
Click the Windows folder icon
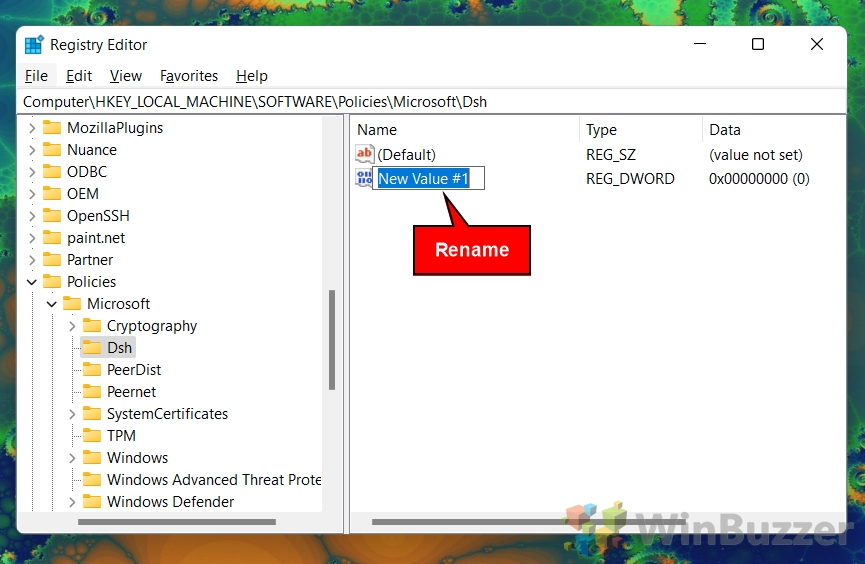[x=92, y=457]
